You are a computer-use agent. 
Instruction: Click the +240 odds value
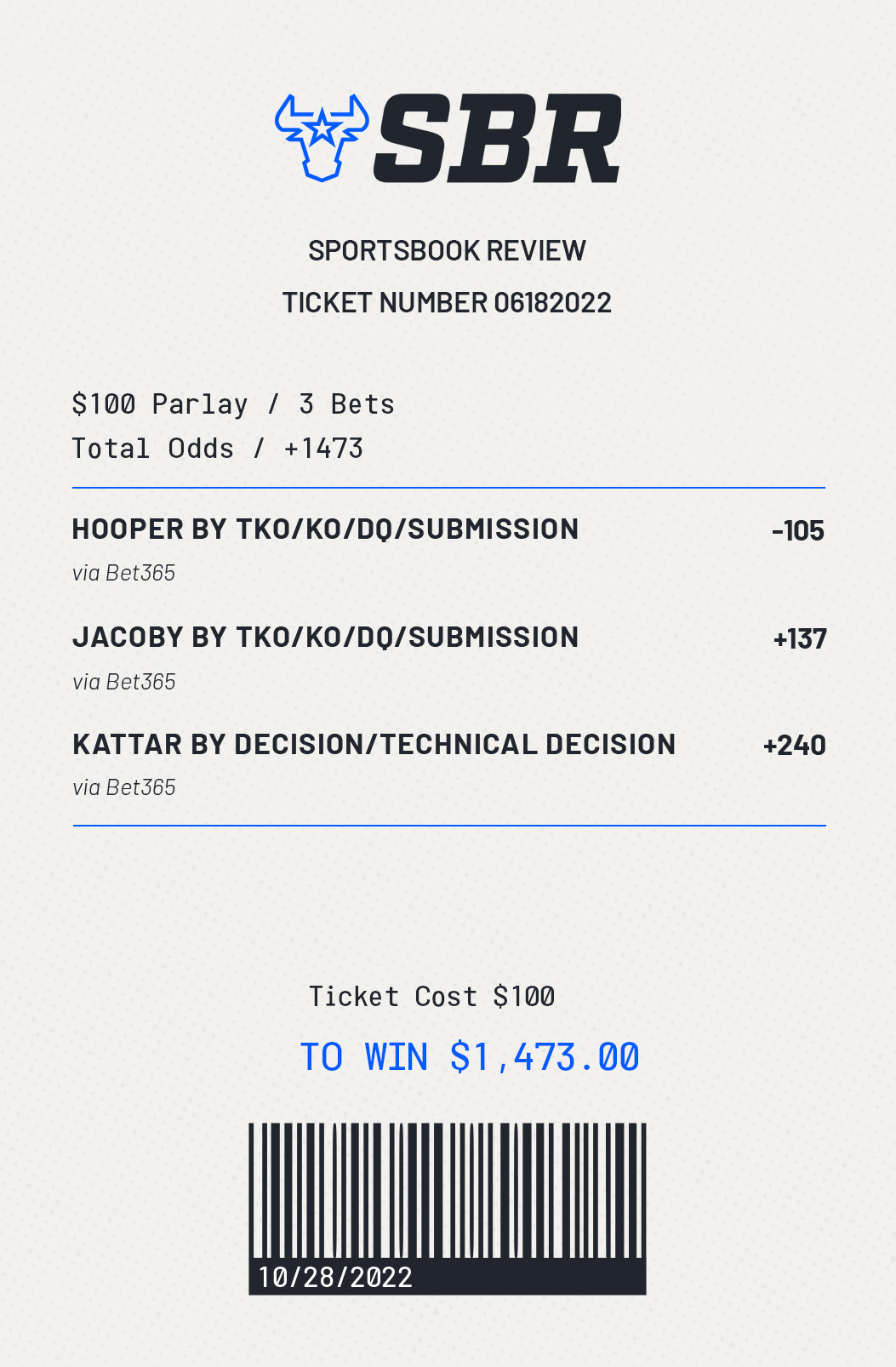tap(795, 746)
